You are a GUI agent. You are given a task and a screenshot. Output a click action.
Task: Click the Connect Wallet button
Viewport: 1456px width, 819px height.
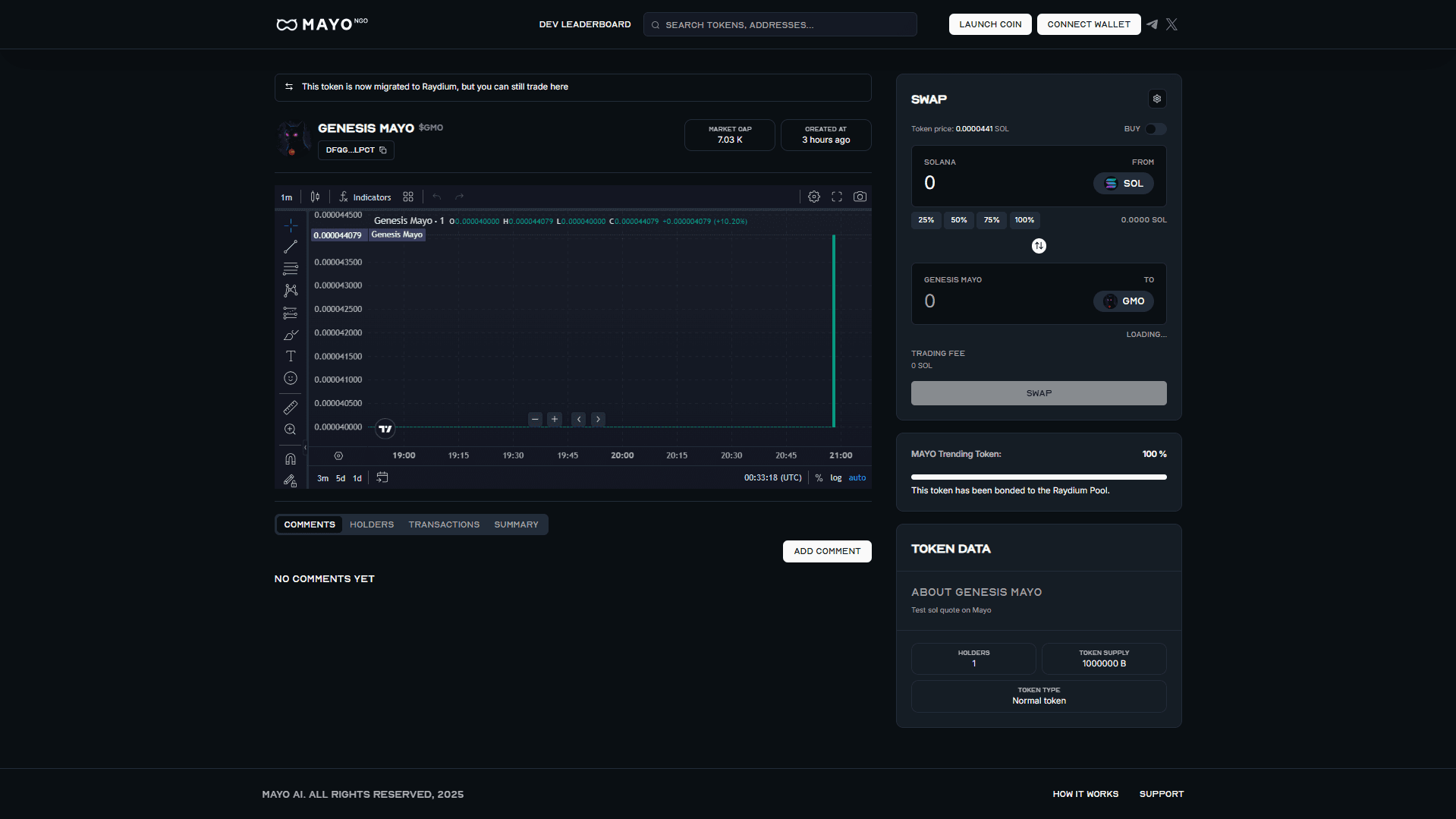(1088, 24)
